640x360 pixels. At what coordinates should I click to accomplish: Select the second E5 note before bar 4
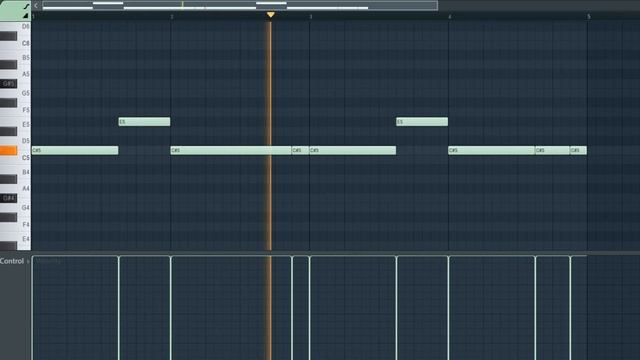point(422,122)
